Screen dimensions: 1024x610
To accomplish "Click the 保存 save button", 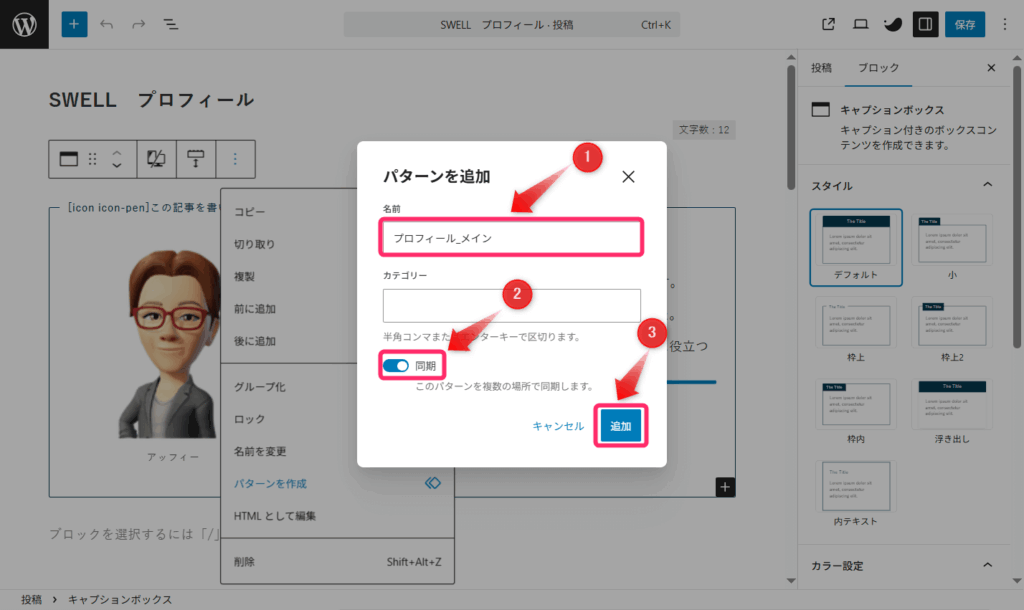I will click(965, 24).
